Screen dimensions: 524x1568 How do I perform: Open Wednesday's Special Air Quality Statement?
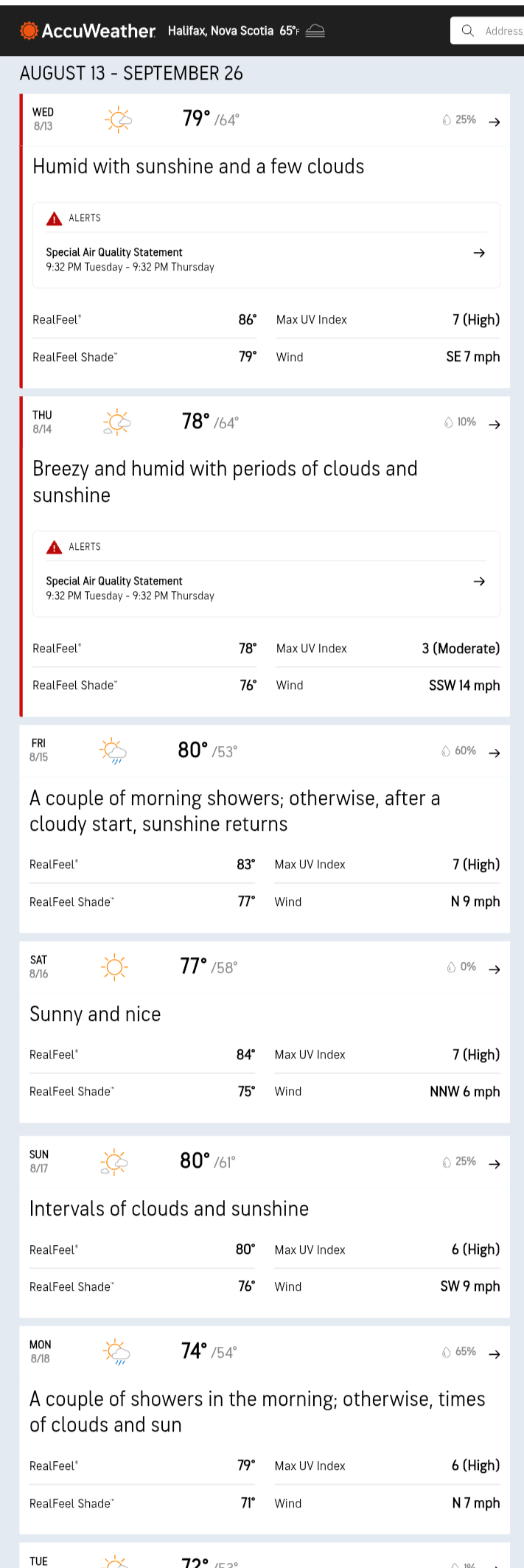114,252
